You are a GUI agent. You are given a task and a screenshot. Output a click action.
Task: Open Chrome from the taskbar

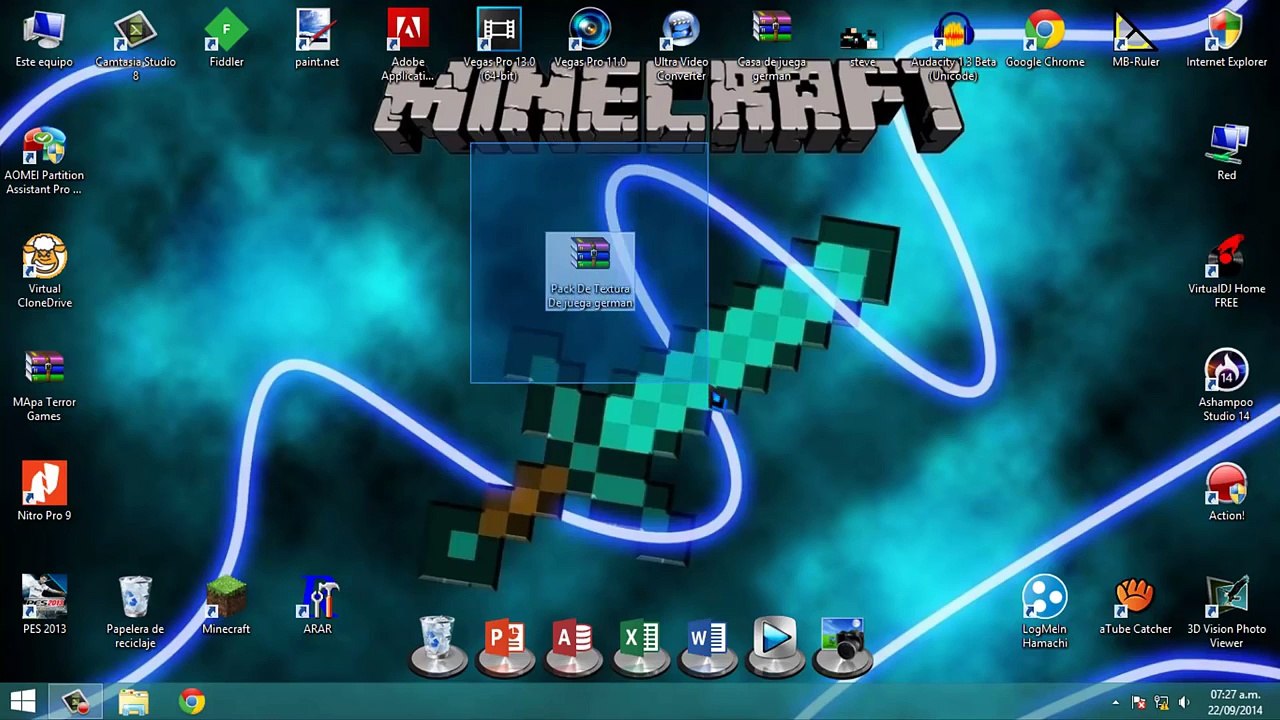pos(192,701)
